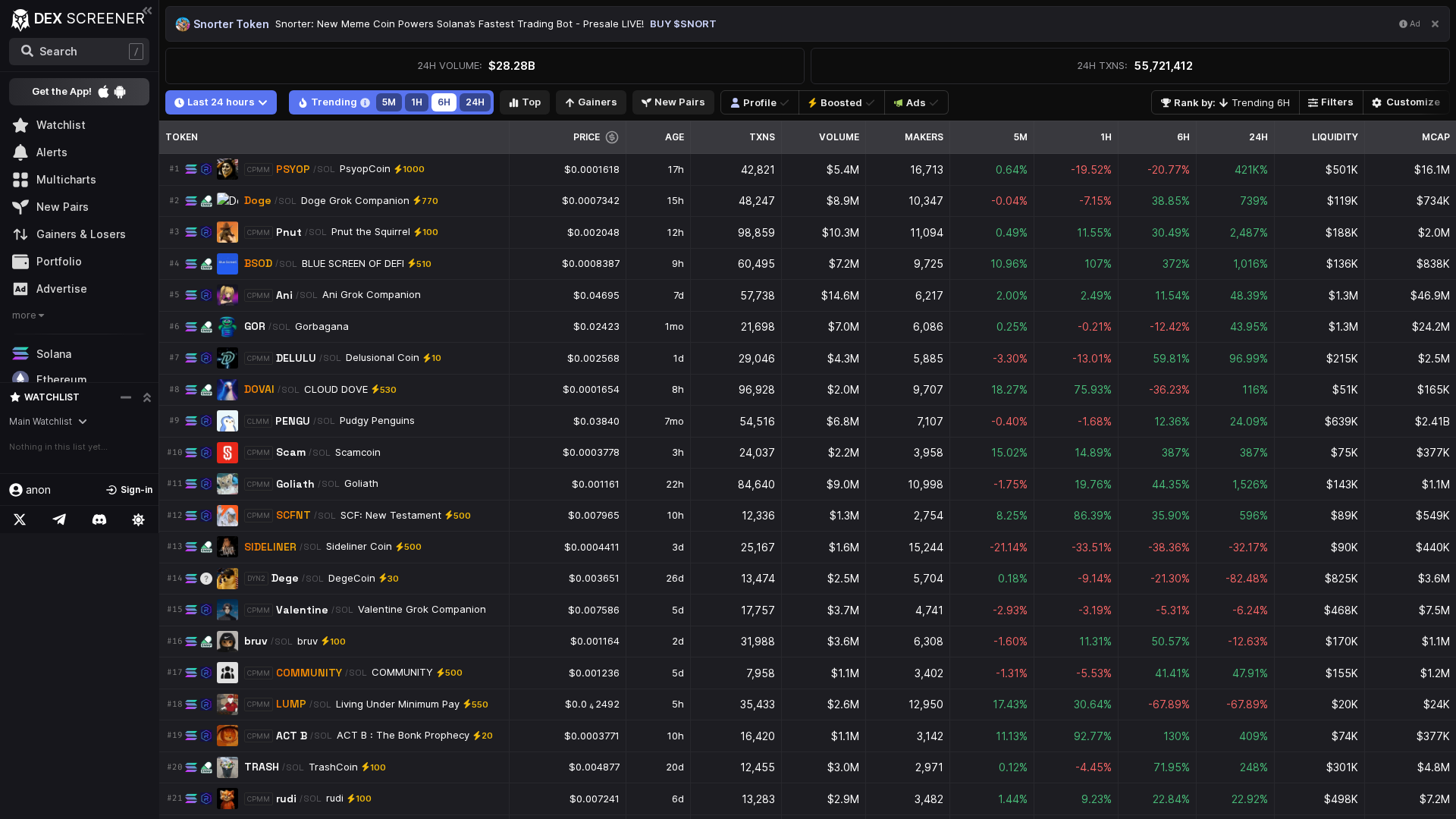This screenshot has width=1456, height=819.
Task: Enable the 24H trending interval
Action: click(x=475, y=102)
